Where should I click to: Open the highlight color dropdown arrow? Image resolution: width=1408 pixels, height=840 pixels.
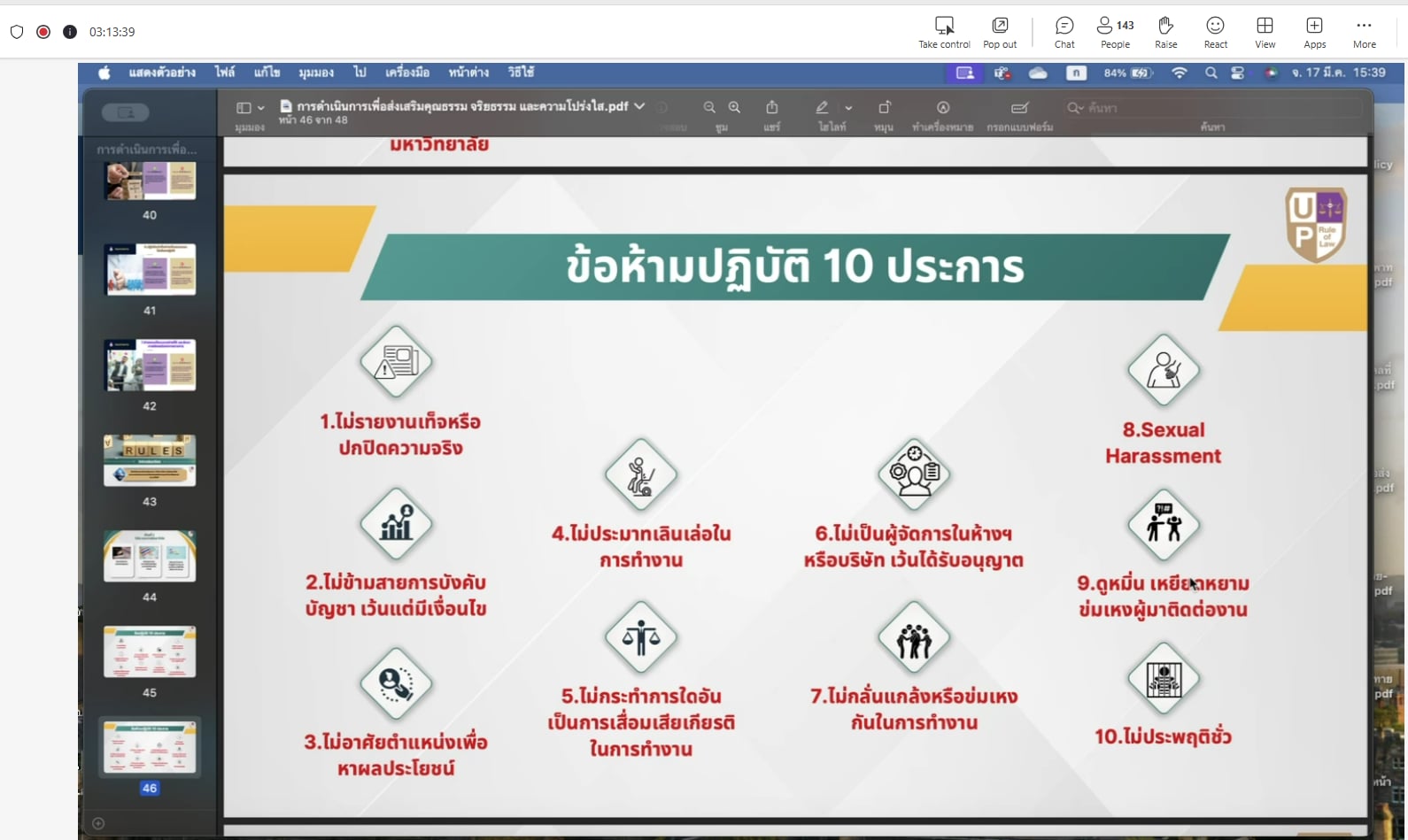click(848, 108)
